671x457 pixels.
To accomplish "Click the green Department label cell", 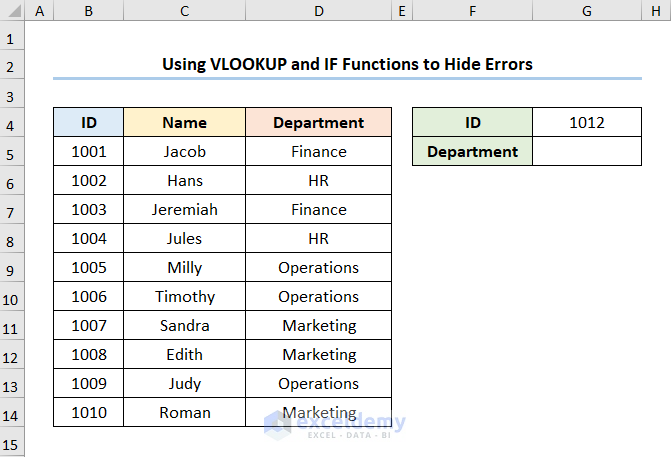I will pos(472,152).
